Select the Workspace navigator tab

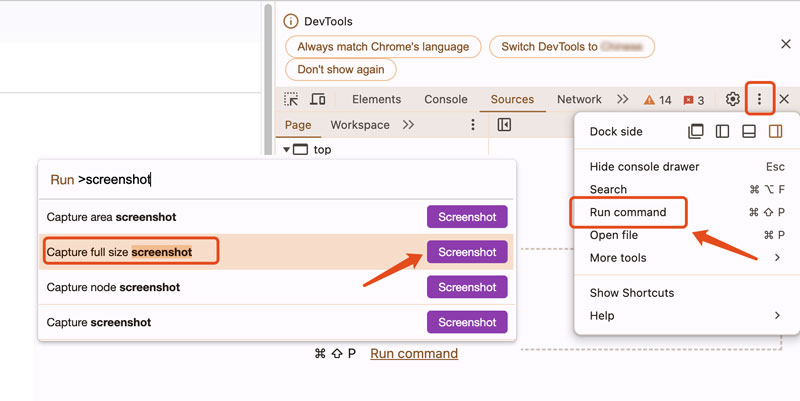[360, 125]
